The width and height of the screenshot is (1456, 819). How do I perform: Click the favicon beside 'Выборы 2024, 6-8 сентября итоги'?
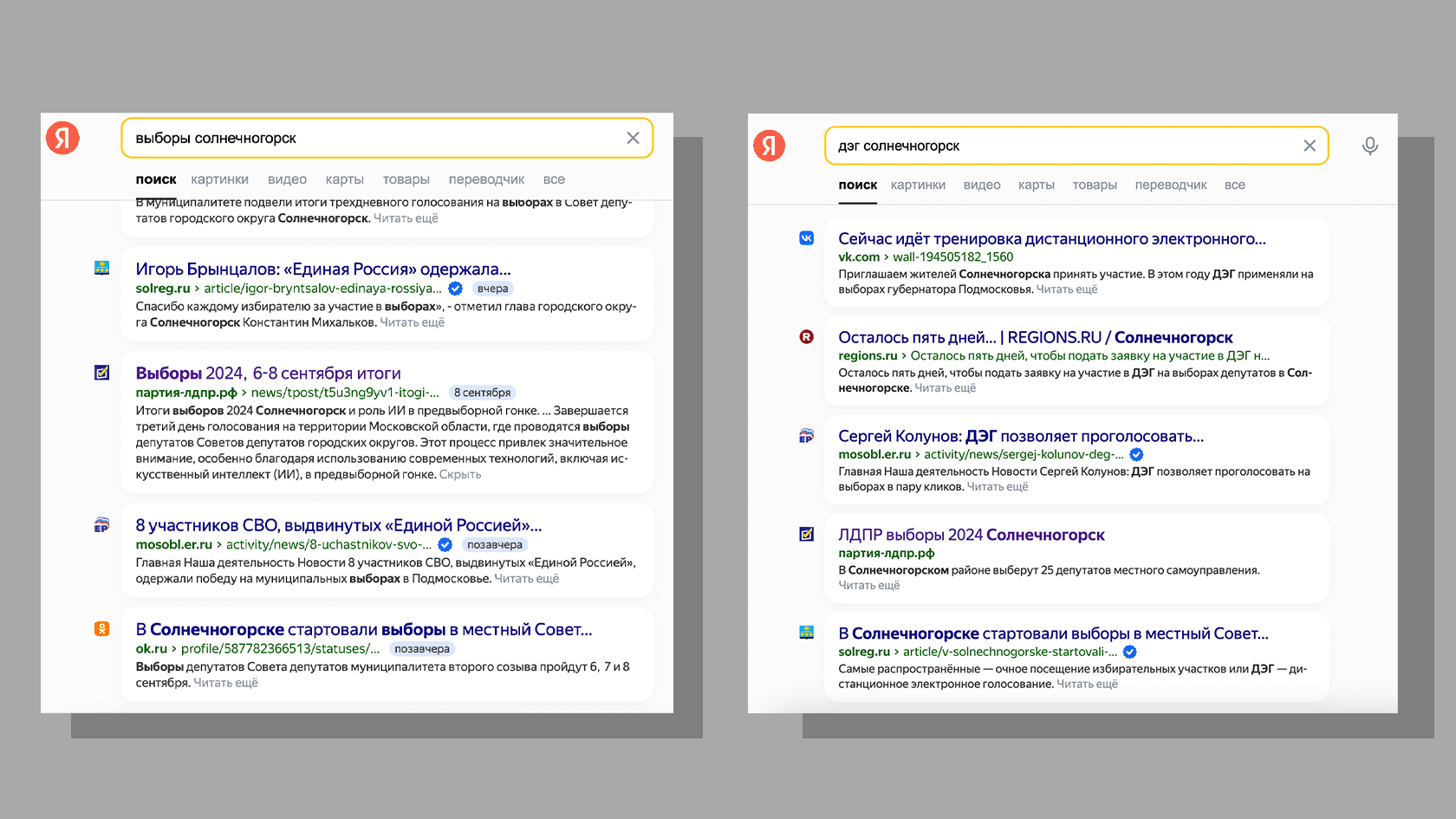pyautogui.click(x=101, y=373)
